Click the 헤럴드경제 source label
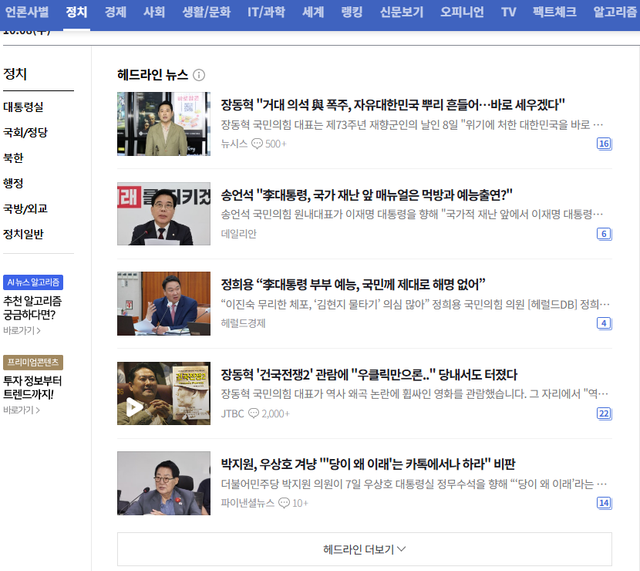The height and width of the screenshot is (571, 640). [243, 323]
